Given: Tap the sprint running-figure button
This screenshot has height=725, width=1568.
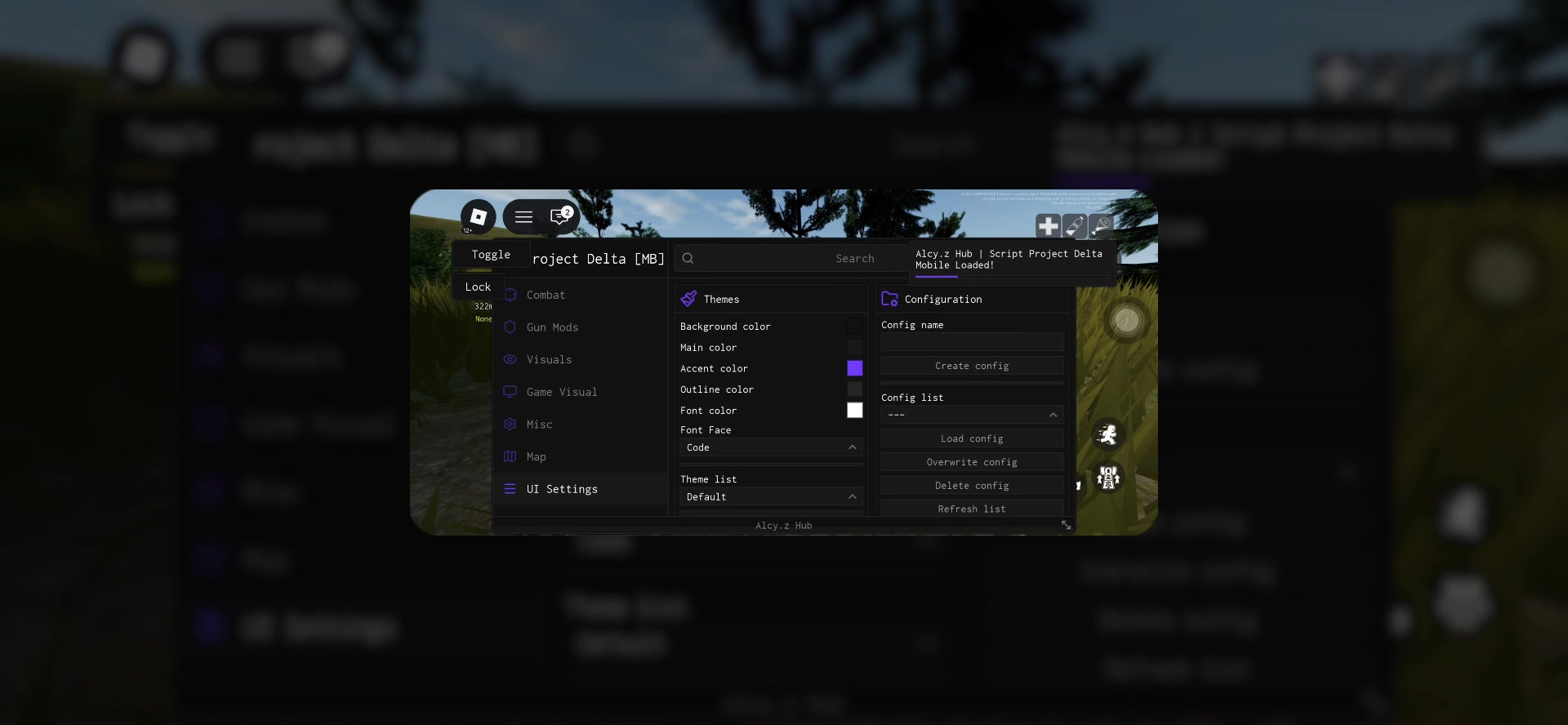Looking at the screenshot, I should click(1108, 434).
